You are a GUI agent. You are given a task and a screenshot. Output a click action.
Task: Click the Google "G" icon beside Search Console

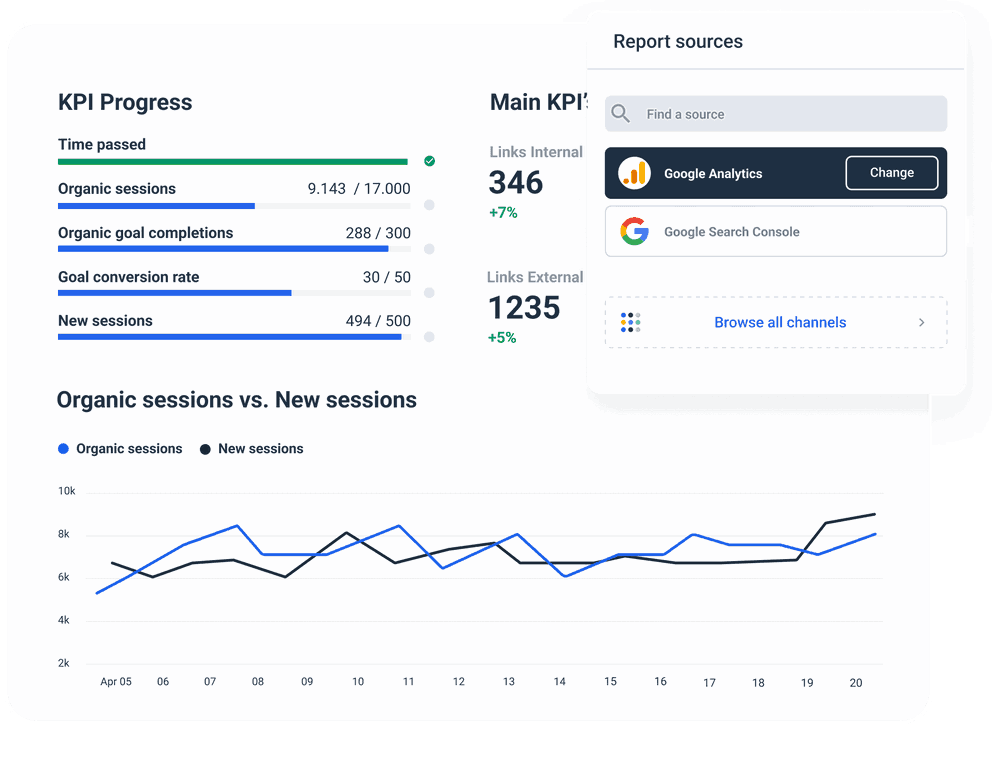tap(635, 231)
